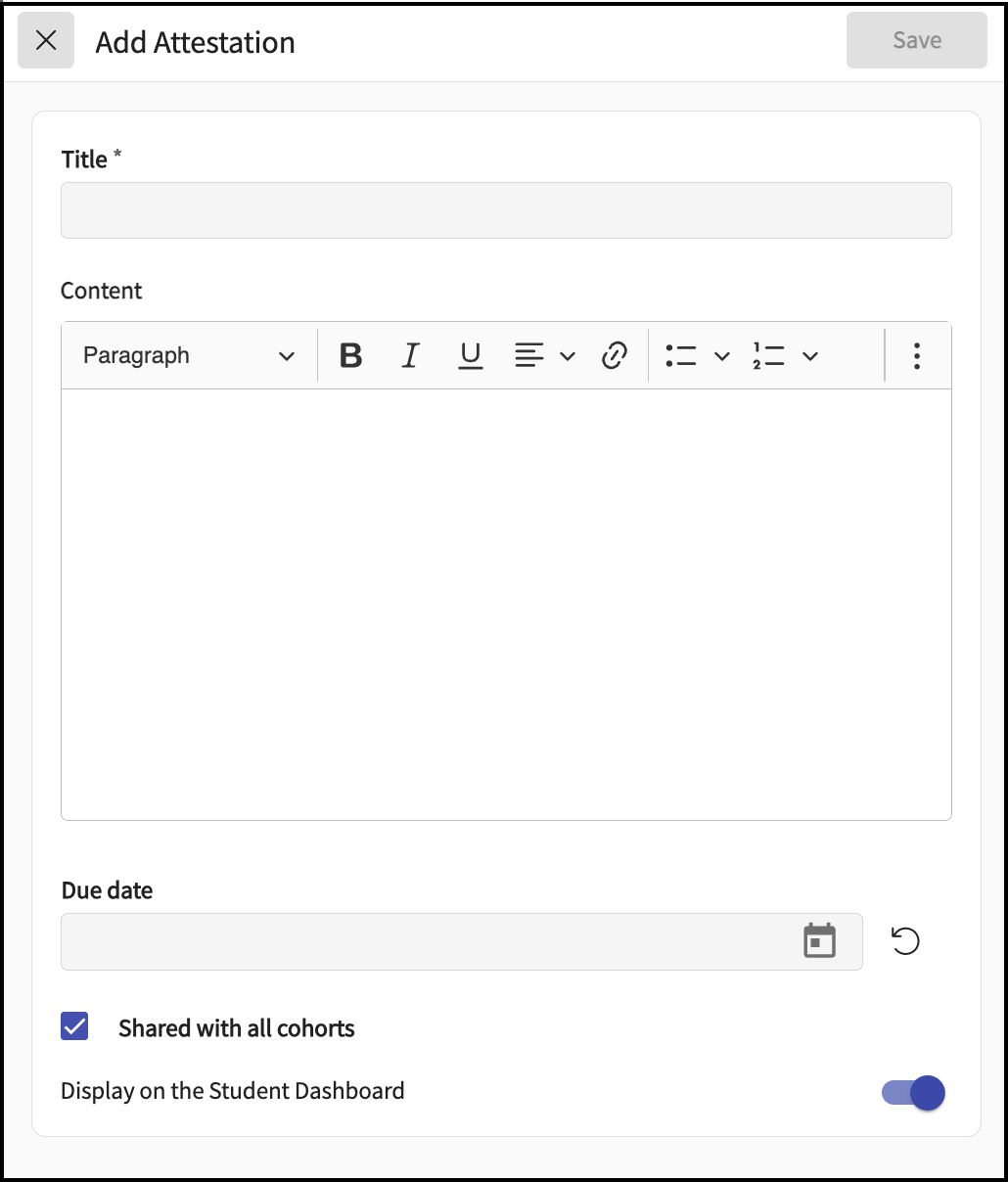This screenshot has height=1182, width=1008.
Task: Open the due date calendar picker
Action: [819, 941]
